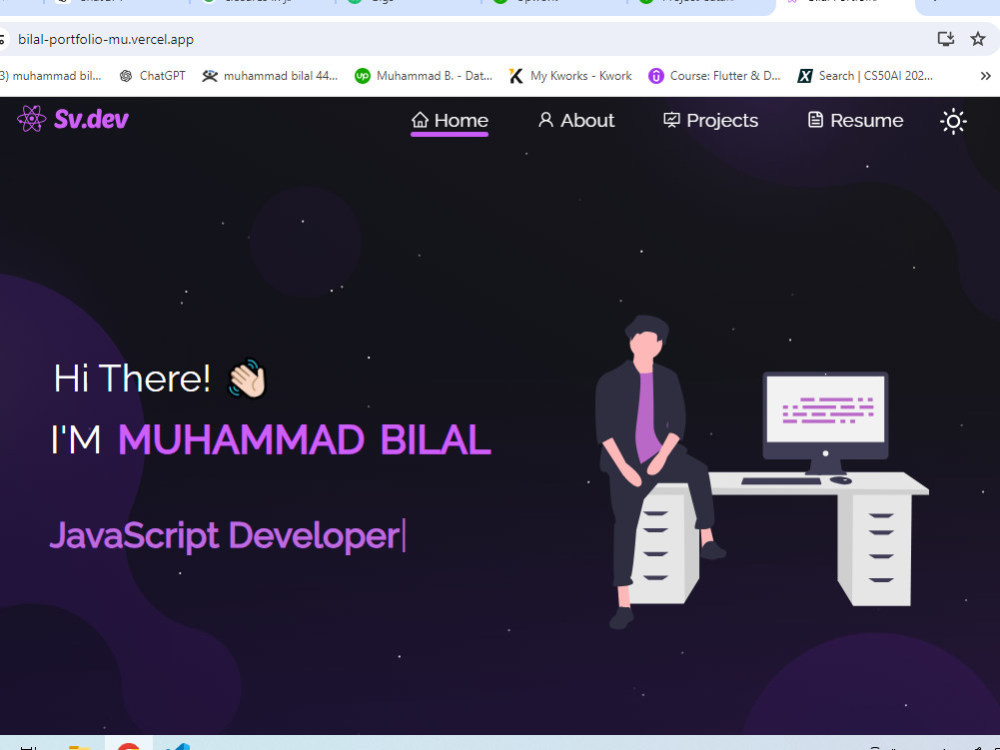
Task: Click the About person icon in navbar
Action: pos(545,119)
